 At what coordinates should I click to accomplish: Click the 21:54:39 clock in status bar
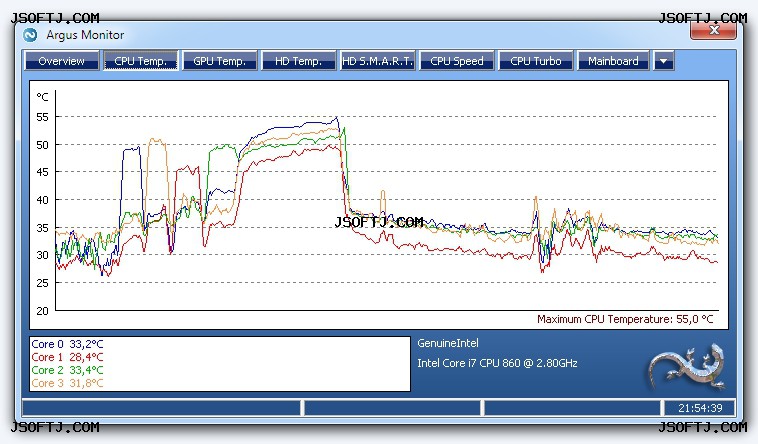point(700,408)
